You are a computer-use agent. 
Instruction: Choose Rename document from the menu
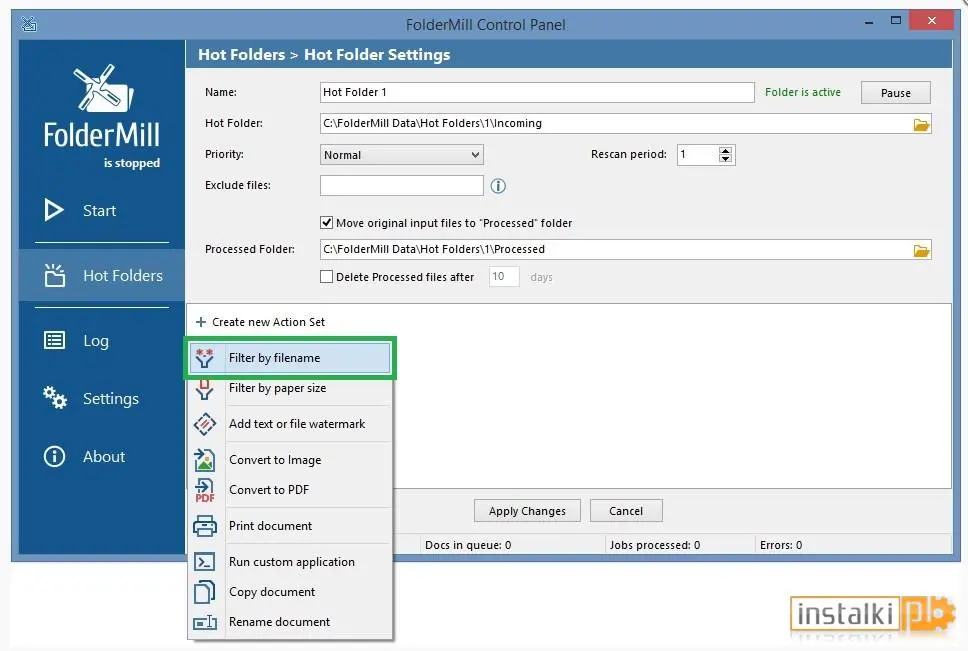pos(290,622)
